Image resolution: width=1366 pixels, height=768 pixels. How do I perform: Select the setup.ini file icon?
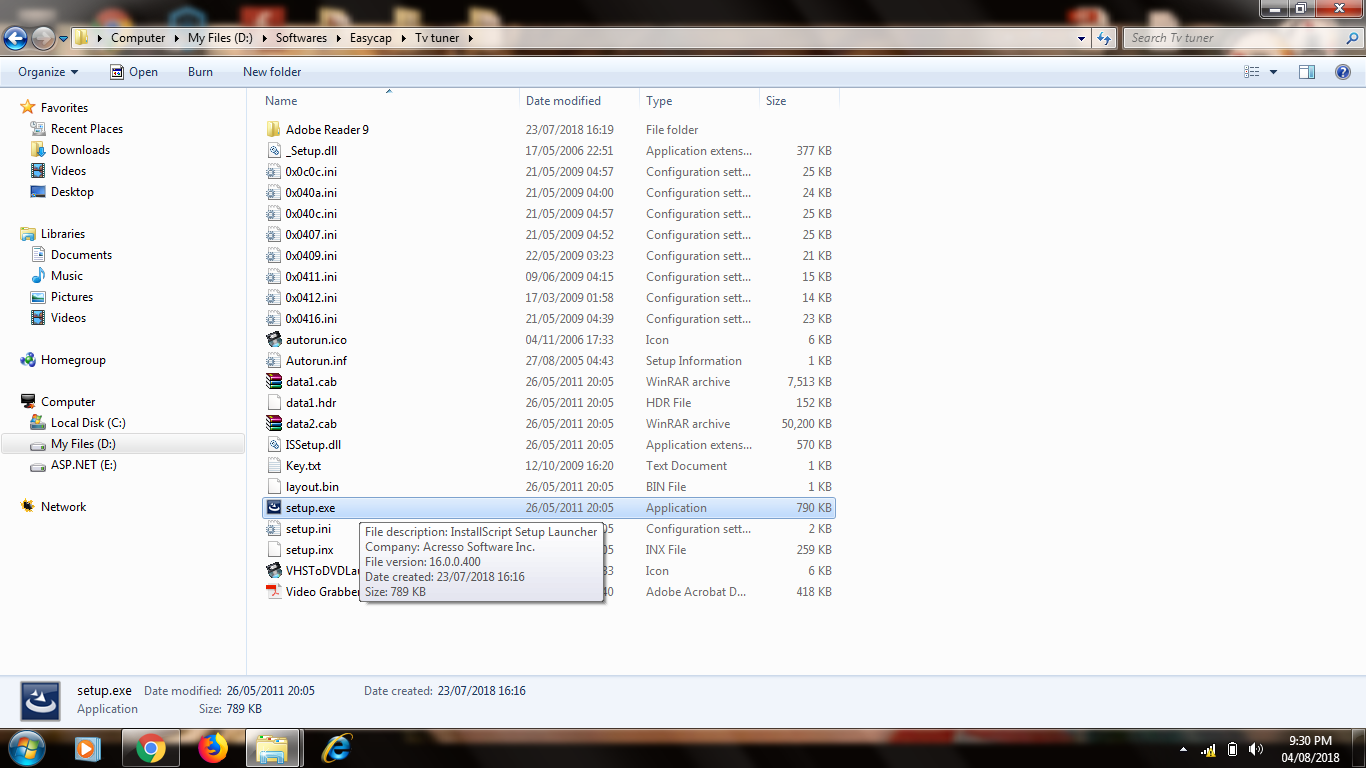(x=274, y=529)
